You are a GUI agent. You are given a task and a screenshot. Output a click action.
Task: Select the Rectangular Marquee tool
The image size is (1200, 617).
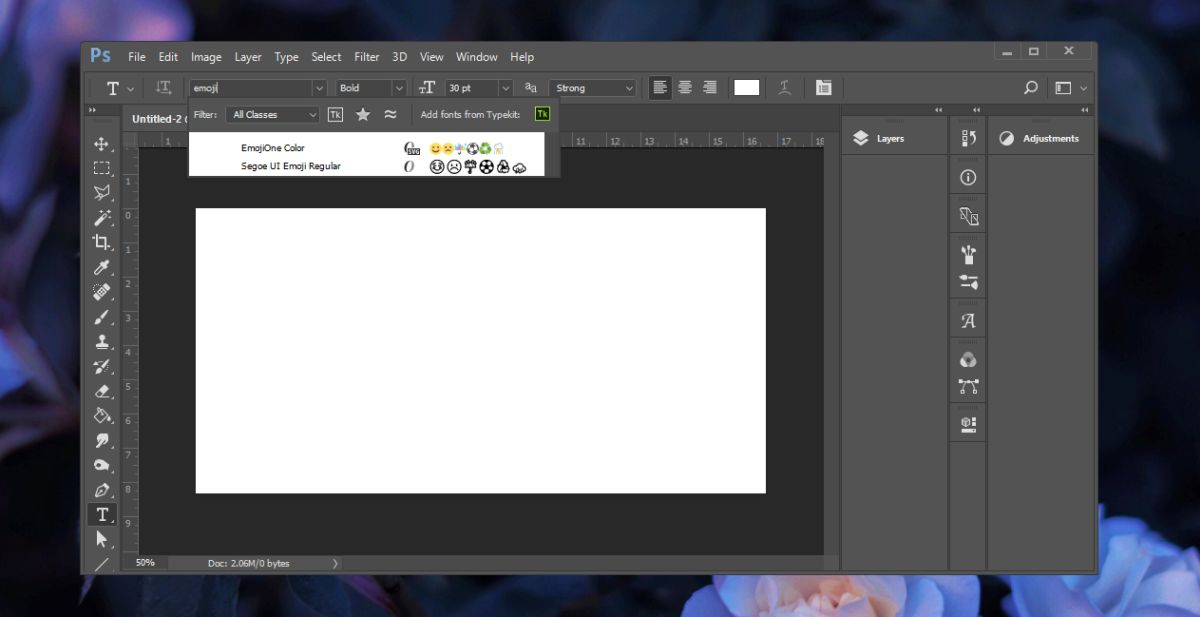tap(101, 168)
